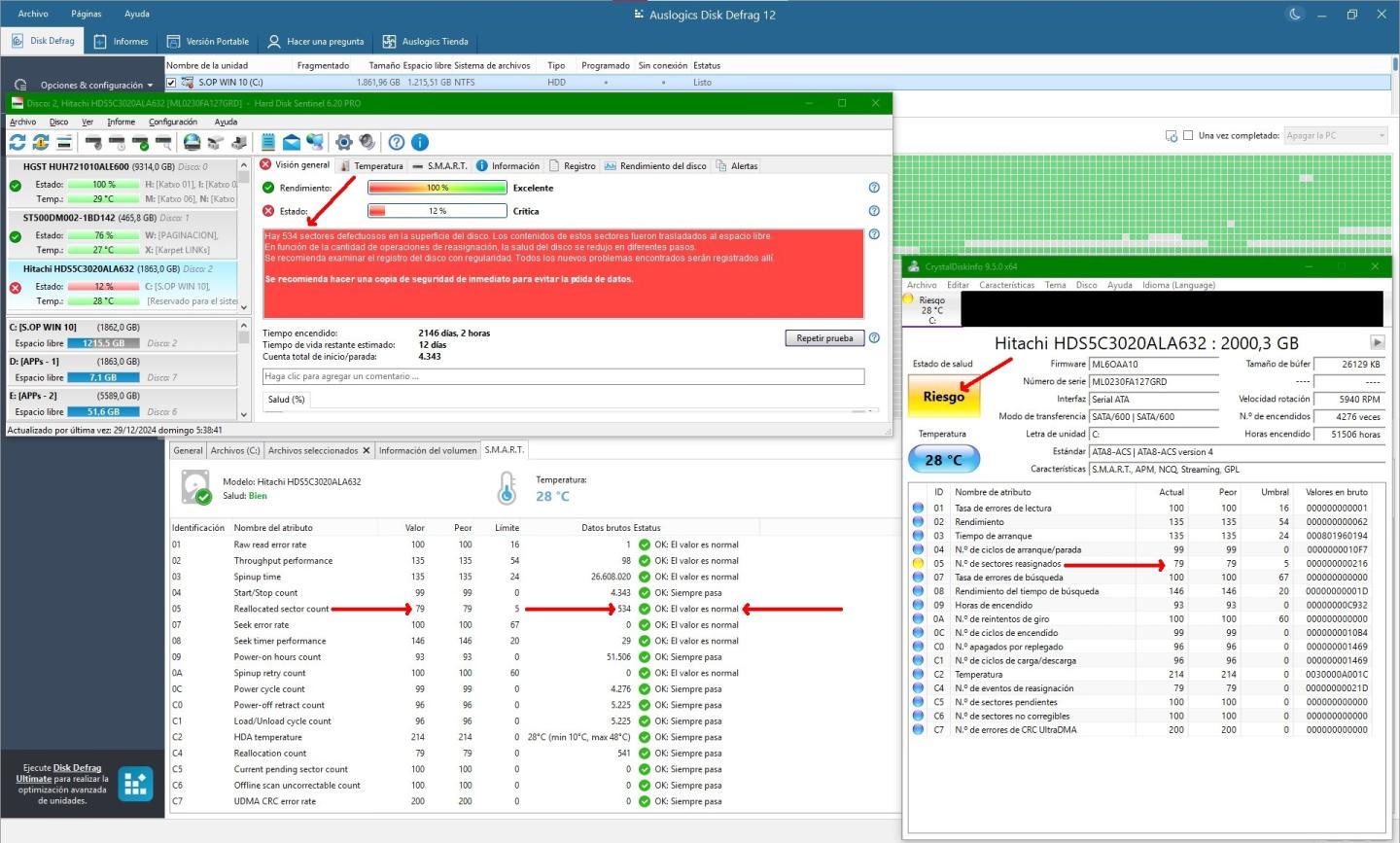Open the blue notepad report icon

pyautogui.click(x=268, y=143)
